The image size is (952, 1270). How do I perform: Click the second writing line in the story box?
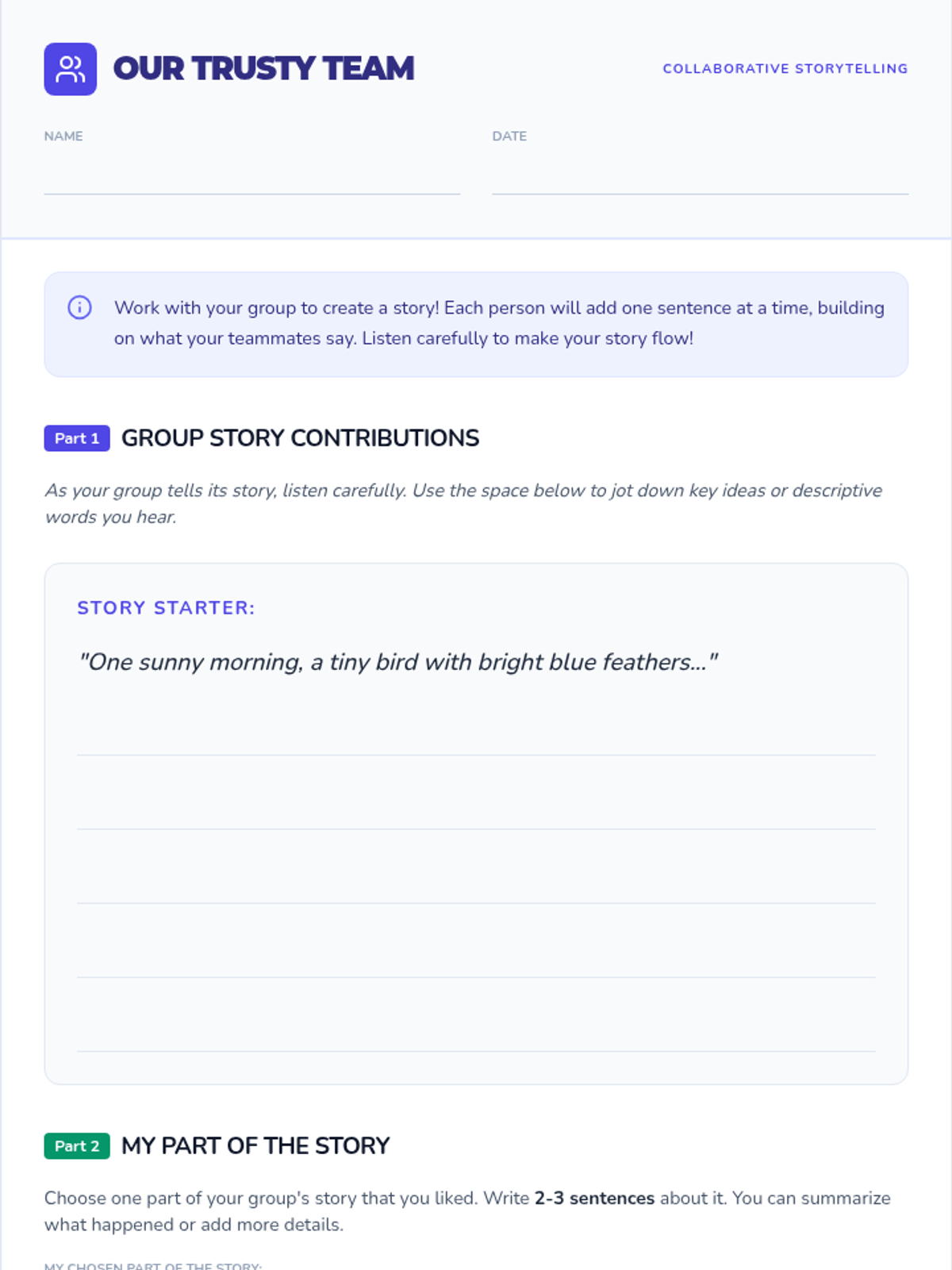coord(476,812)
